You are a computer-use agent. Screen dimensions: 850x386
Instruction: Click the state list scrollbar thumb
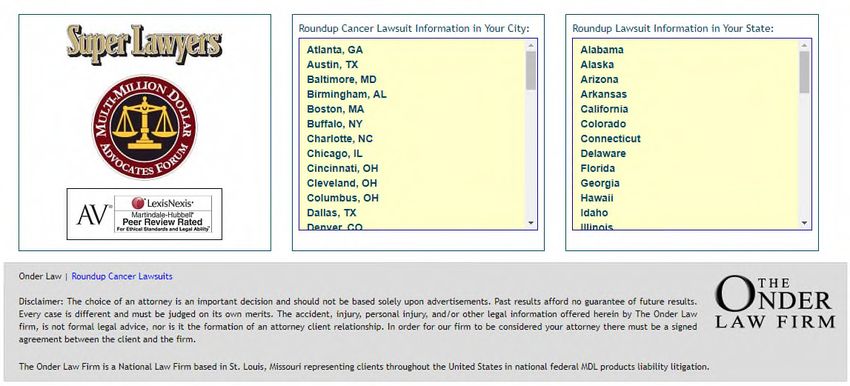(x=804, y=72)
